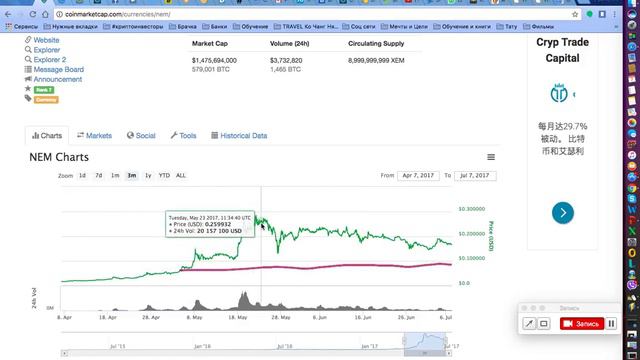Toggle Price (USD) series via axis label

[x=491, y=236]
